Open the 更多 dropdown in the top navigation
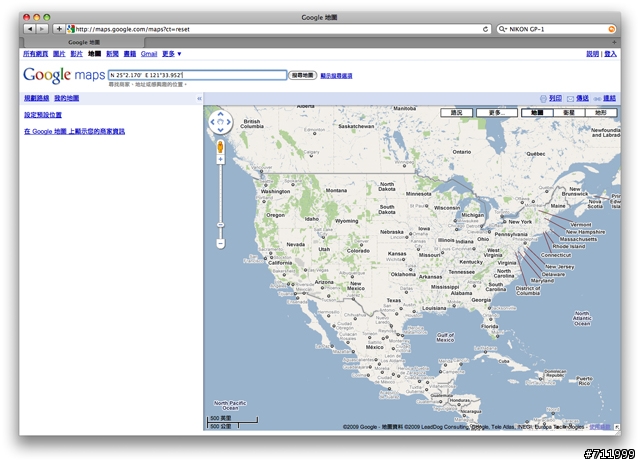The height and width of the screenshot is (462, 640). pyautogui.click(x=171, y=54)
